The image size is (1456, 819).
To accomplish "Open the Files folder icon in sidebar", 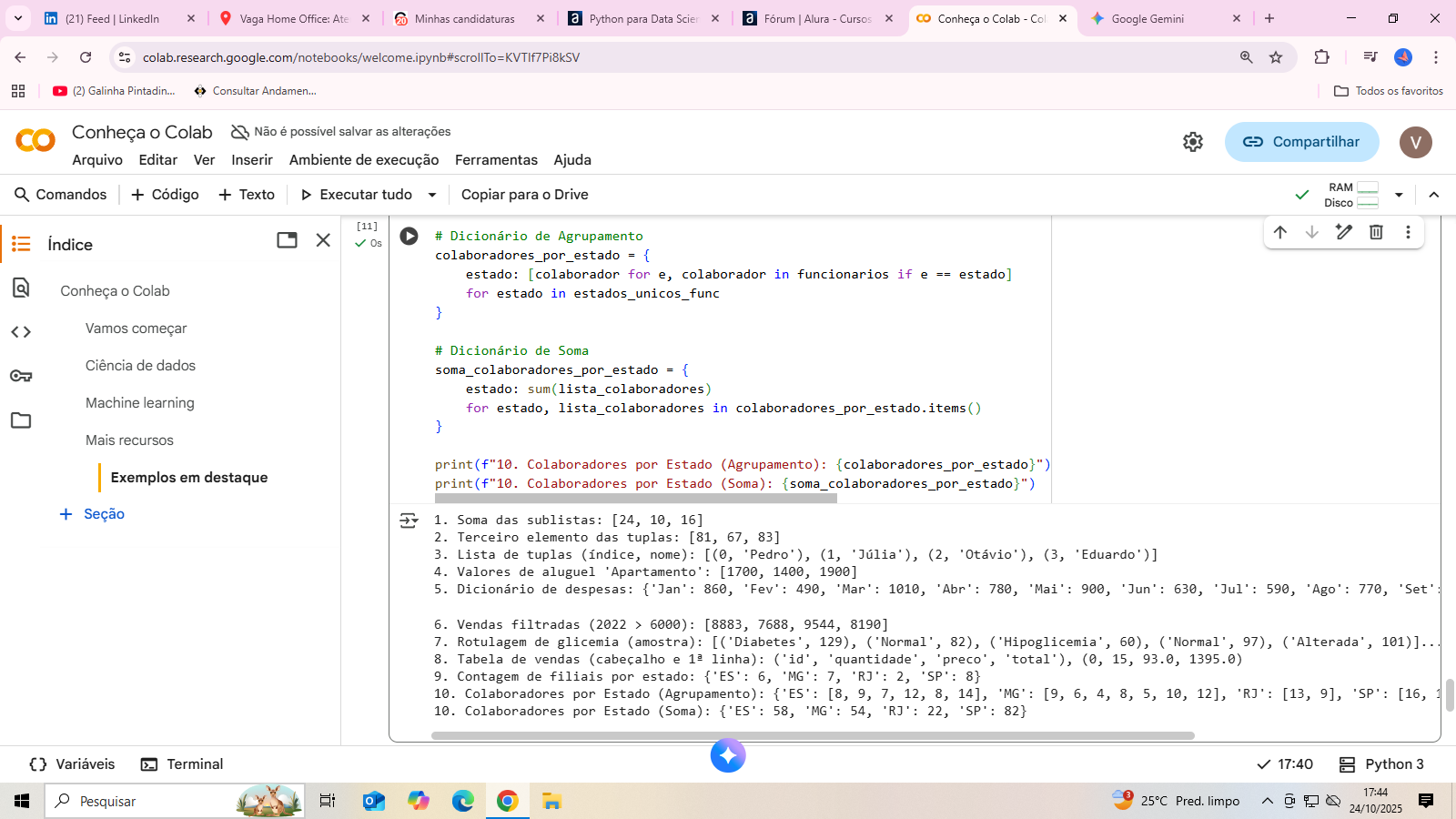I will [21, 420].
